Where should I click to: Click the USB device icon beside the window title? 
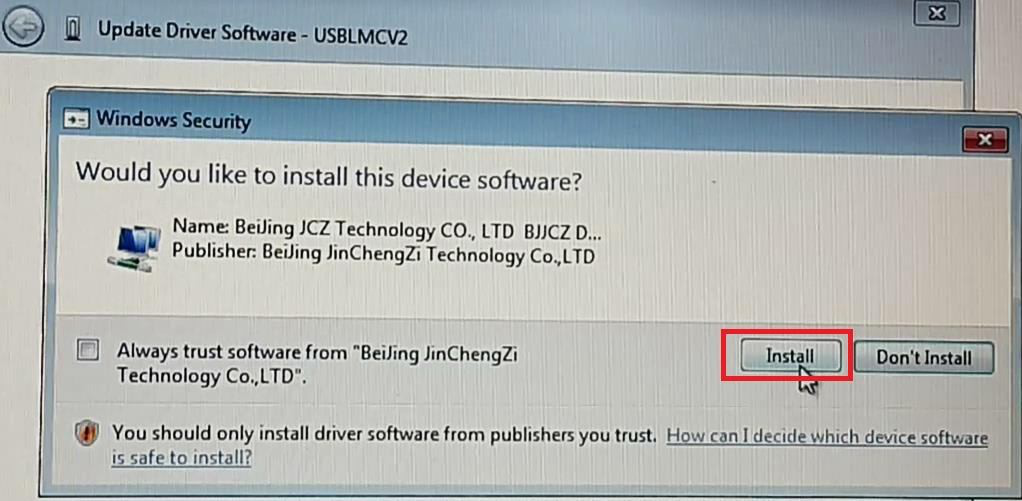[x=74, y=31]
